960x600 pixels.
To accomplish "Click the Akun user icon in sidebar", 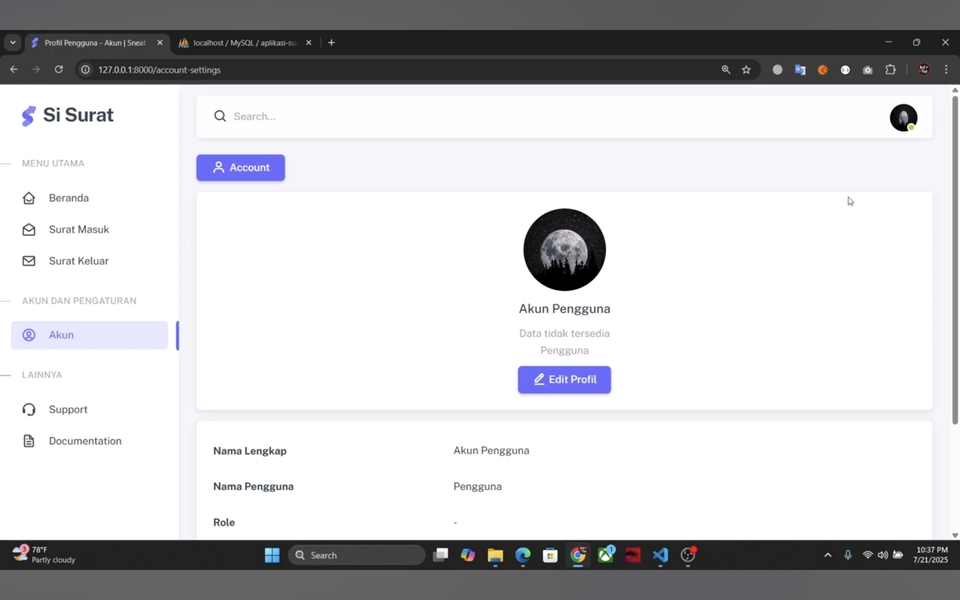I will pos(29,335).
